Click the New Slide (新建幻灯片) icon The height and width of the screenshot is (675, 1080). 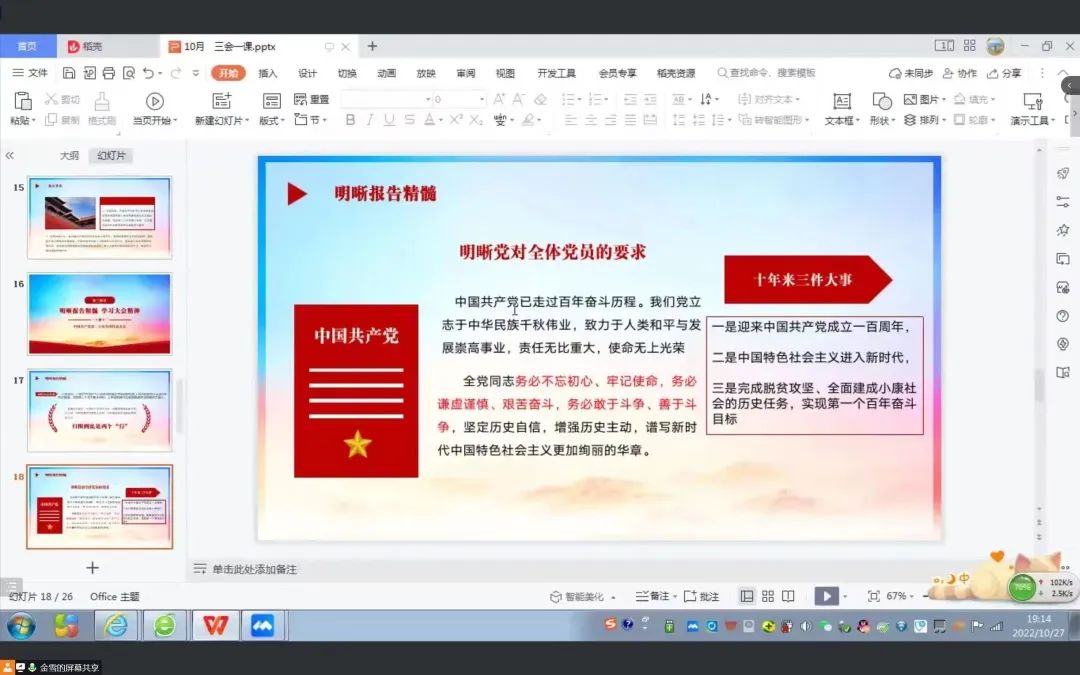point(222,101)
